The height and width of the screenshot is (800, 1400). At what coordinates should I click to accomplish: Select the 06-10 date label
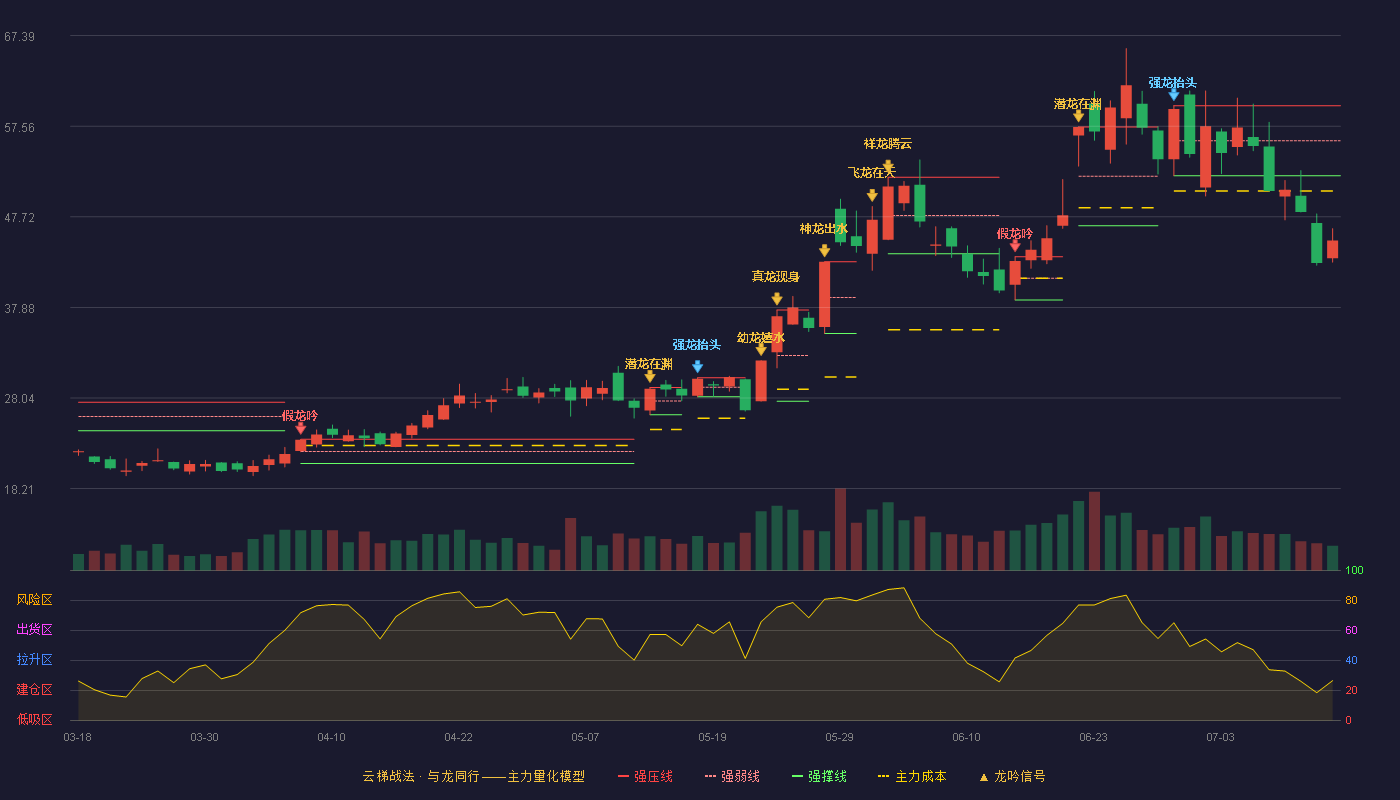click(x=967, y=737)
